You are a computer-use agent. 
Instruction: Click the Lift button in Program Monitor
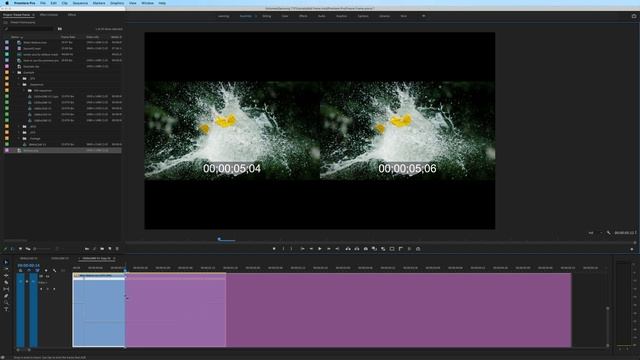[348, 249]
